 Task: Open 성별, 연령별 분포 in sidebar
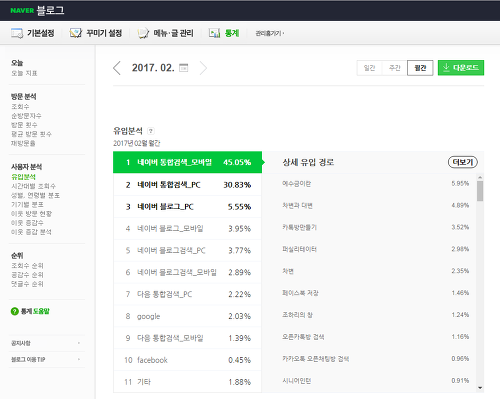click(35, 195)
